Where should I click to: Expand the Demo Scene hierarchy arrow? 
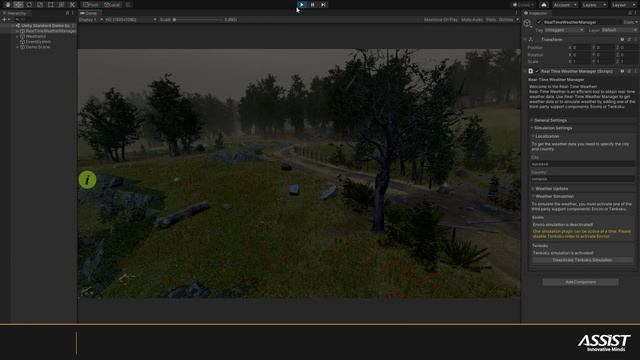(x=17, y=47)
